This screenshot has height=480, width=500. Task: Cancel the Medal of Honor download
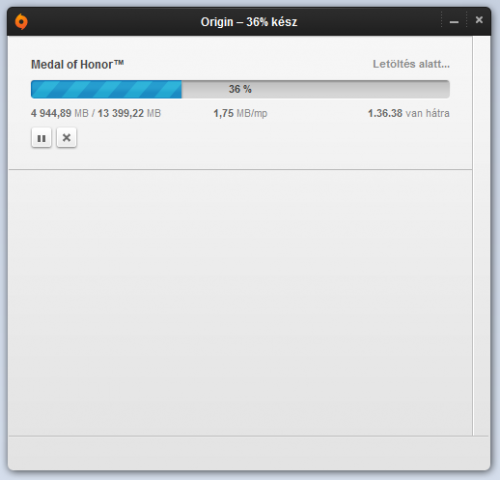(66, 138)
